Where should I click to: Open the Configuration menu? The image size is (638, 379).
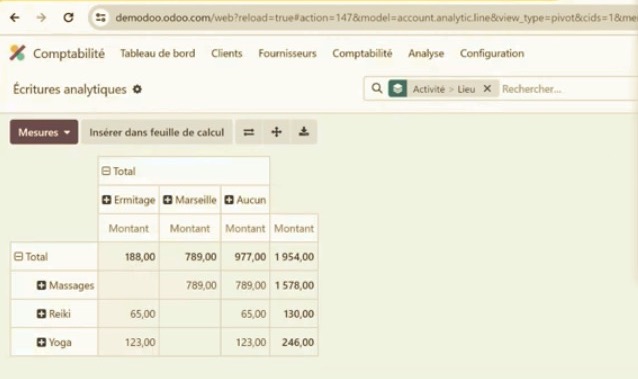[x=492, y=53]
